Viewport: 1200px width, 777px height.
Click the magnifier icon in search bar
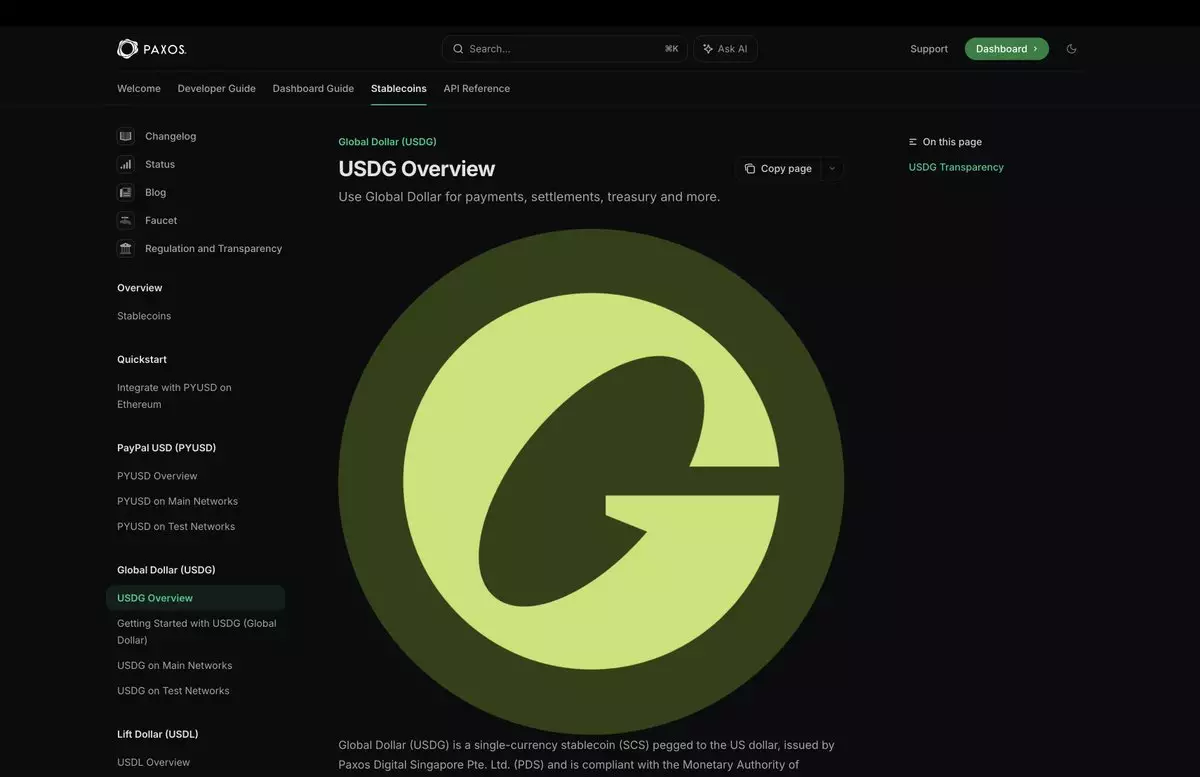tap(458, 49)
